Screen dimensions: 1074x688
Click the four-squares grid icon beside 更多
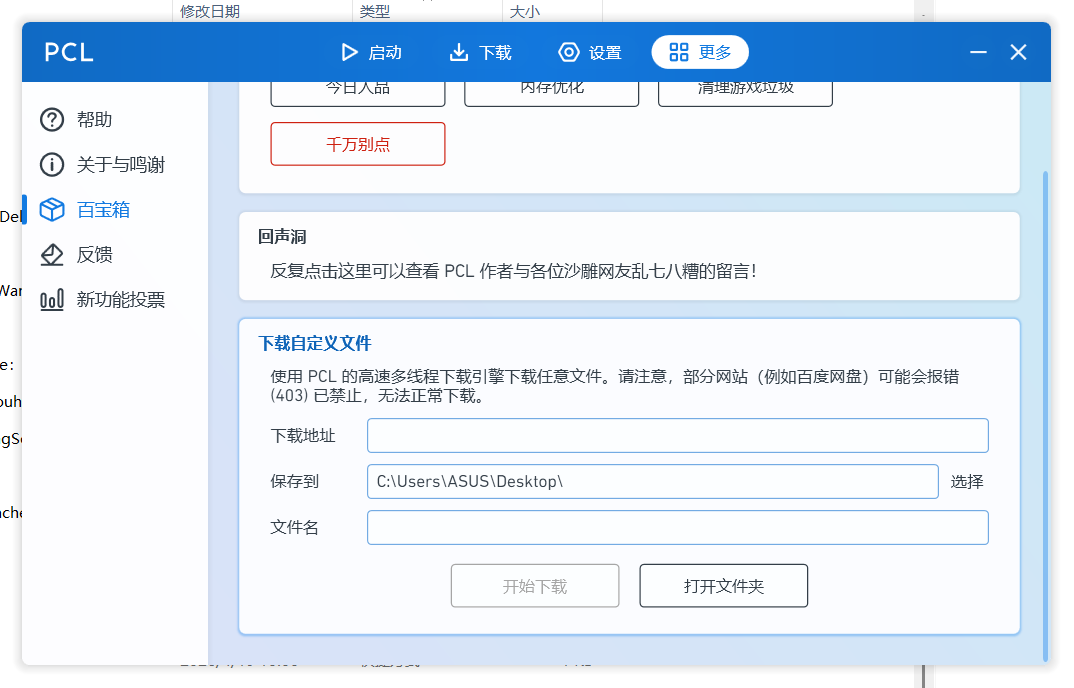coord(679,52)
